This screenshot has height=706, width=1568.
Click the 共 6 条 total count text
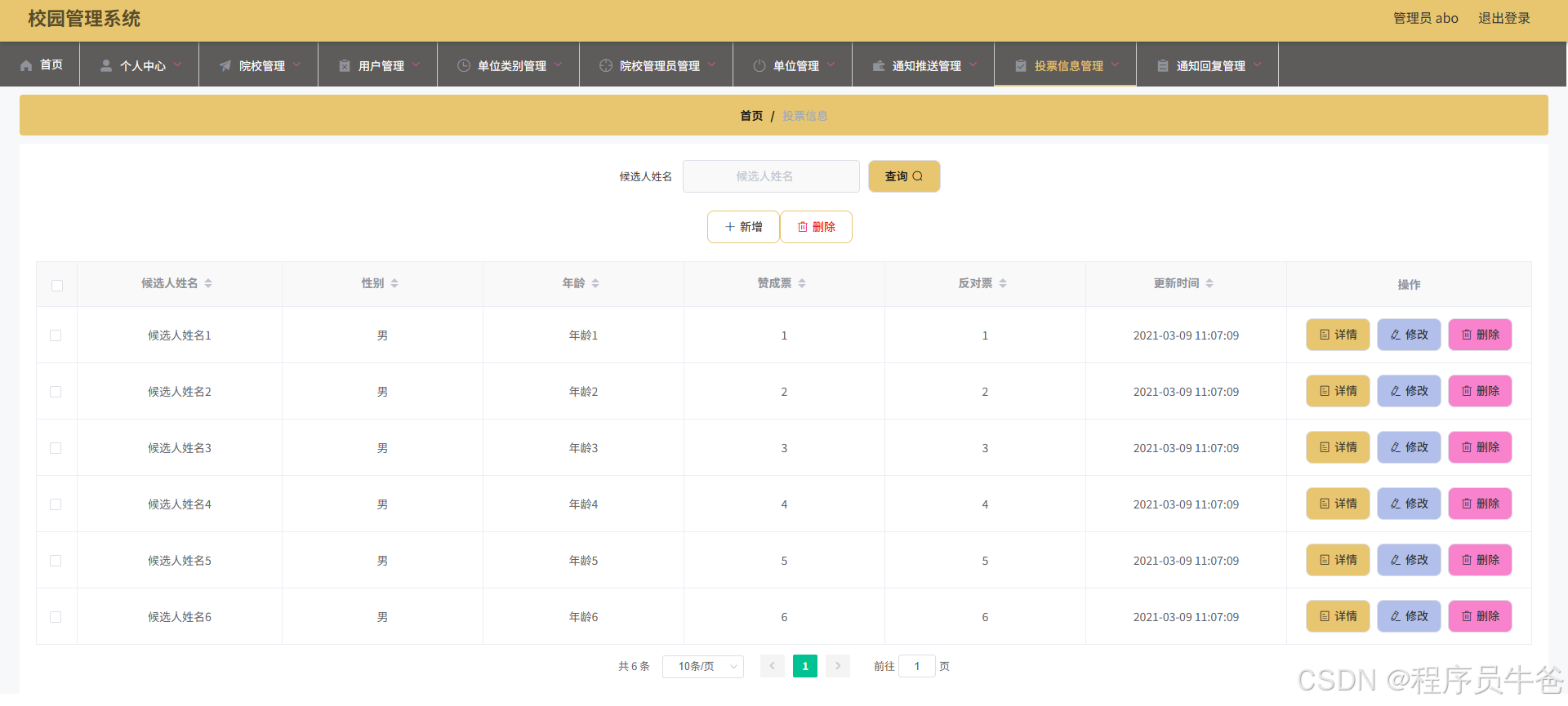(634, 666)
